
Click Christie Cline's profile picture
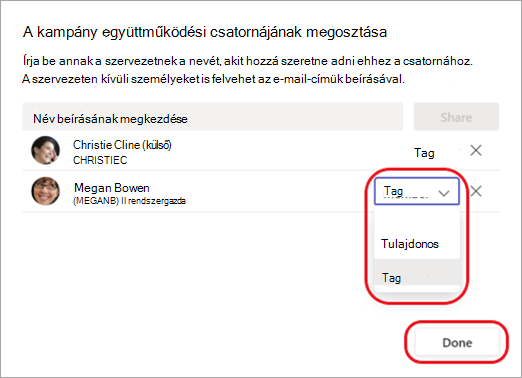click(46, 150)
